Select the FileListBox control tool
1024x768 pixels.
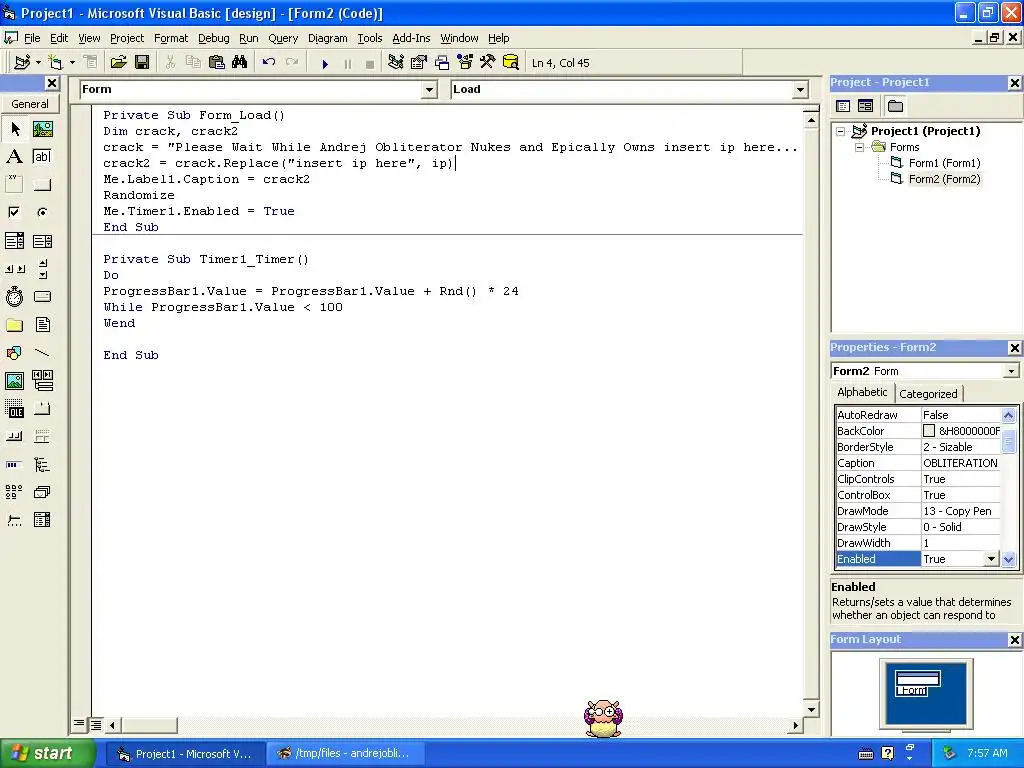point(42,325)
